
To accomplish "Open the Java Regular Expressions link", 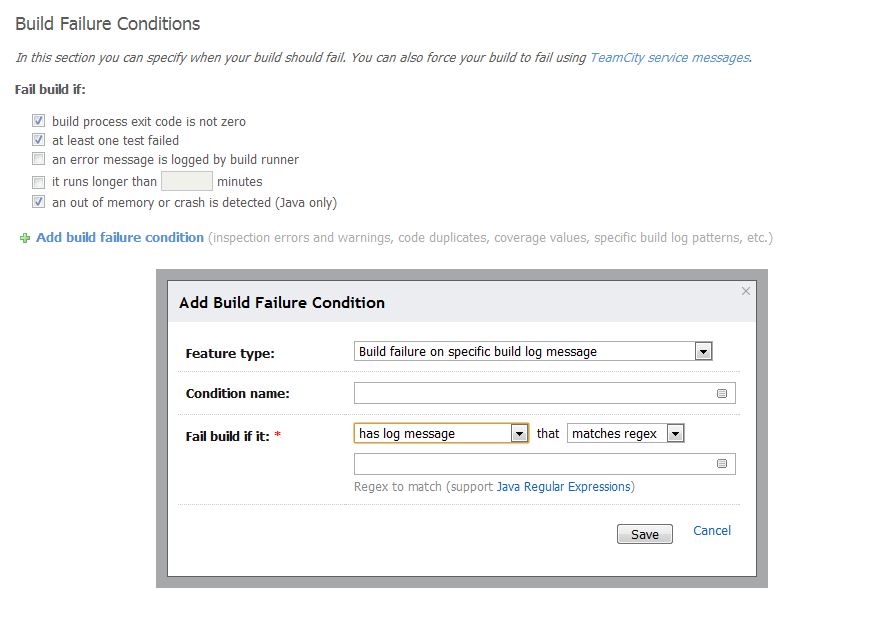I will tap(564, 487).
